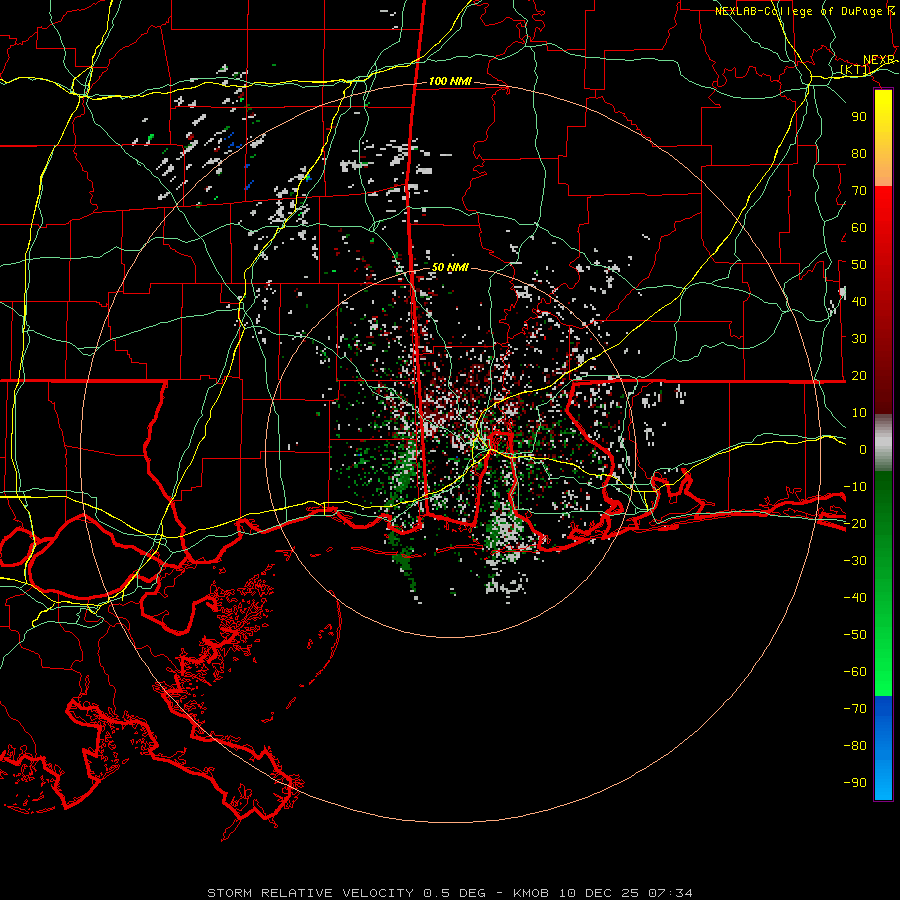Click the -80 value on velocity colorbar
Viewport: 900px width, 900px height.
[855, 746]
